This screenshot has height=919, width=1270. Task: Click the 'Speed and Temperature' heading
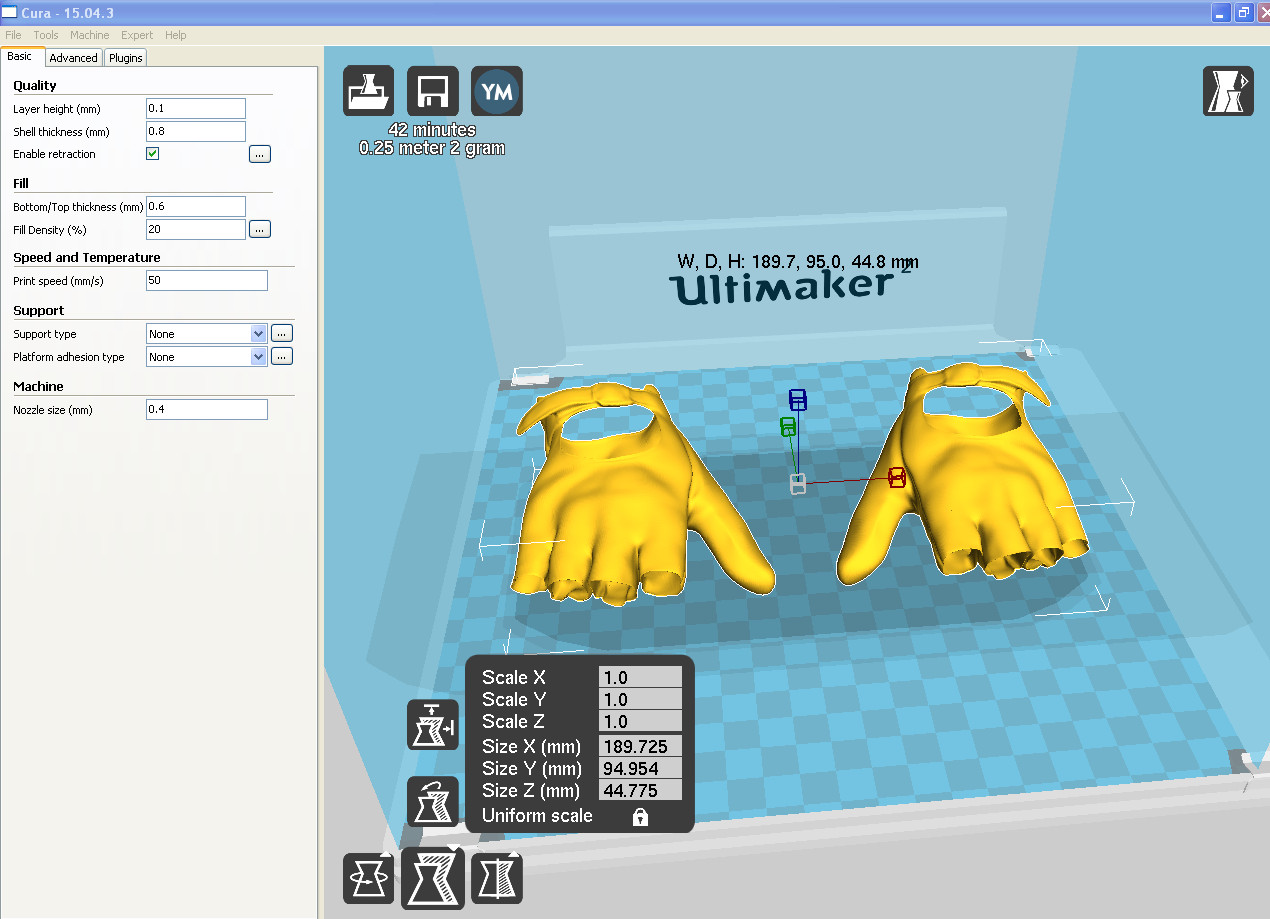coord(87,257)
